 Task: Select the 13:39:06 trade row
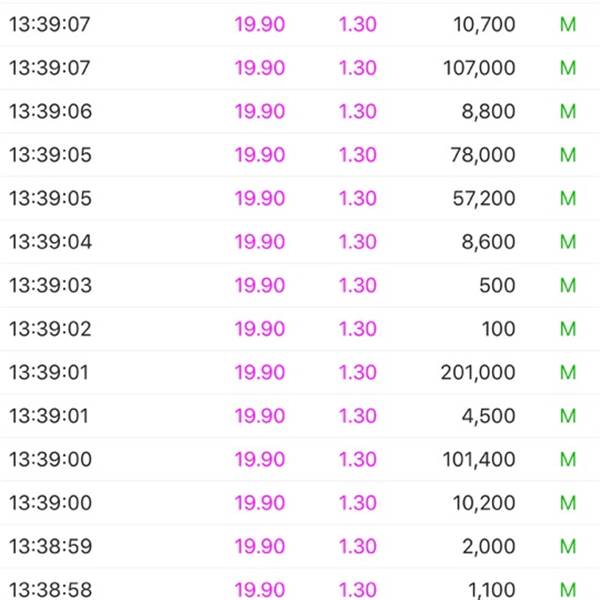300,111
